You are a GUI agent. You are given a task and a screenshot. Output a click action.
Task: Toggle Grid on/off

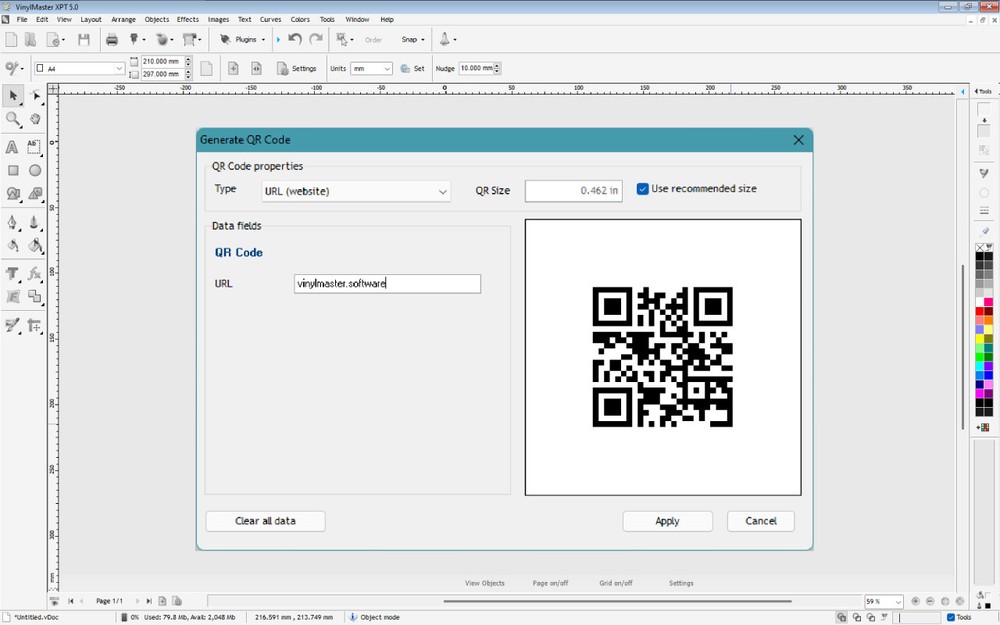tap(617, 583)
